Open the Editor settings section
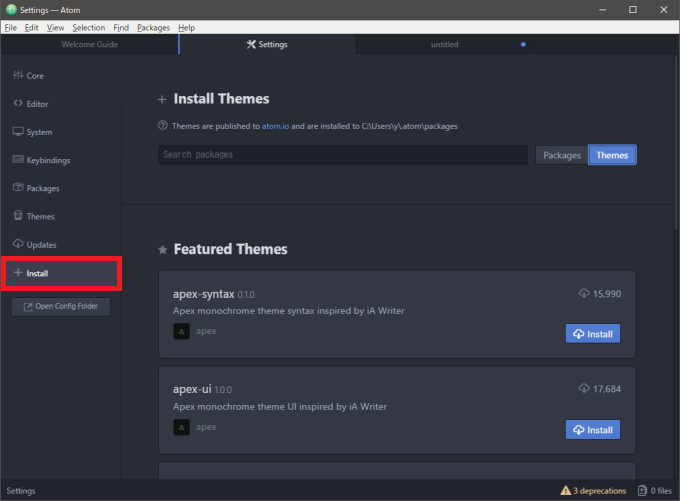Image resolution: width=680 pixels, height=501 pixels. pyautogui.click(x=61, y=104)
